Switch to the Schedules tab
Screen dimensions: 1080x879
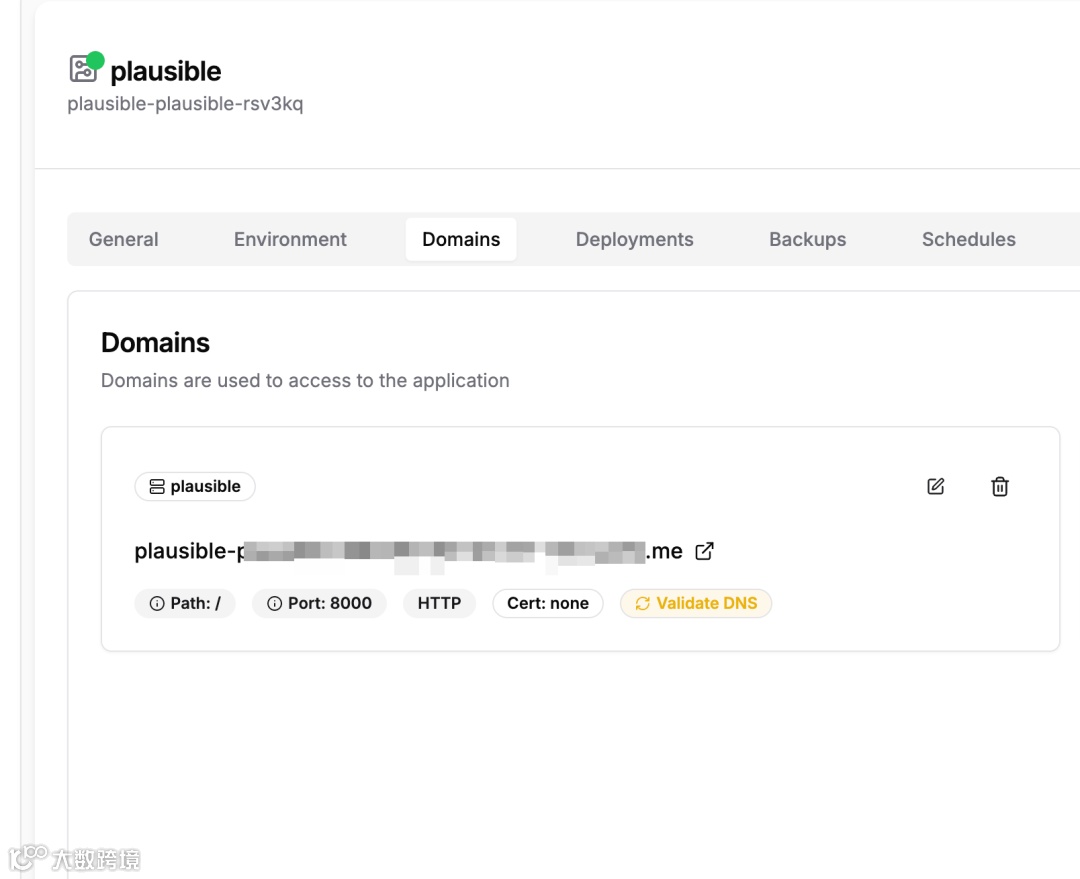point(968,239)
